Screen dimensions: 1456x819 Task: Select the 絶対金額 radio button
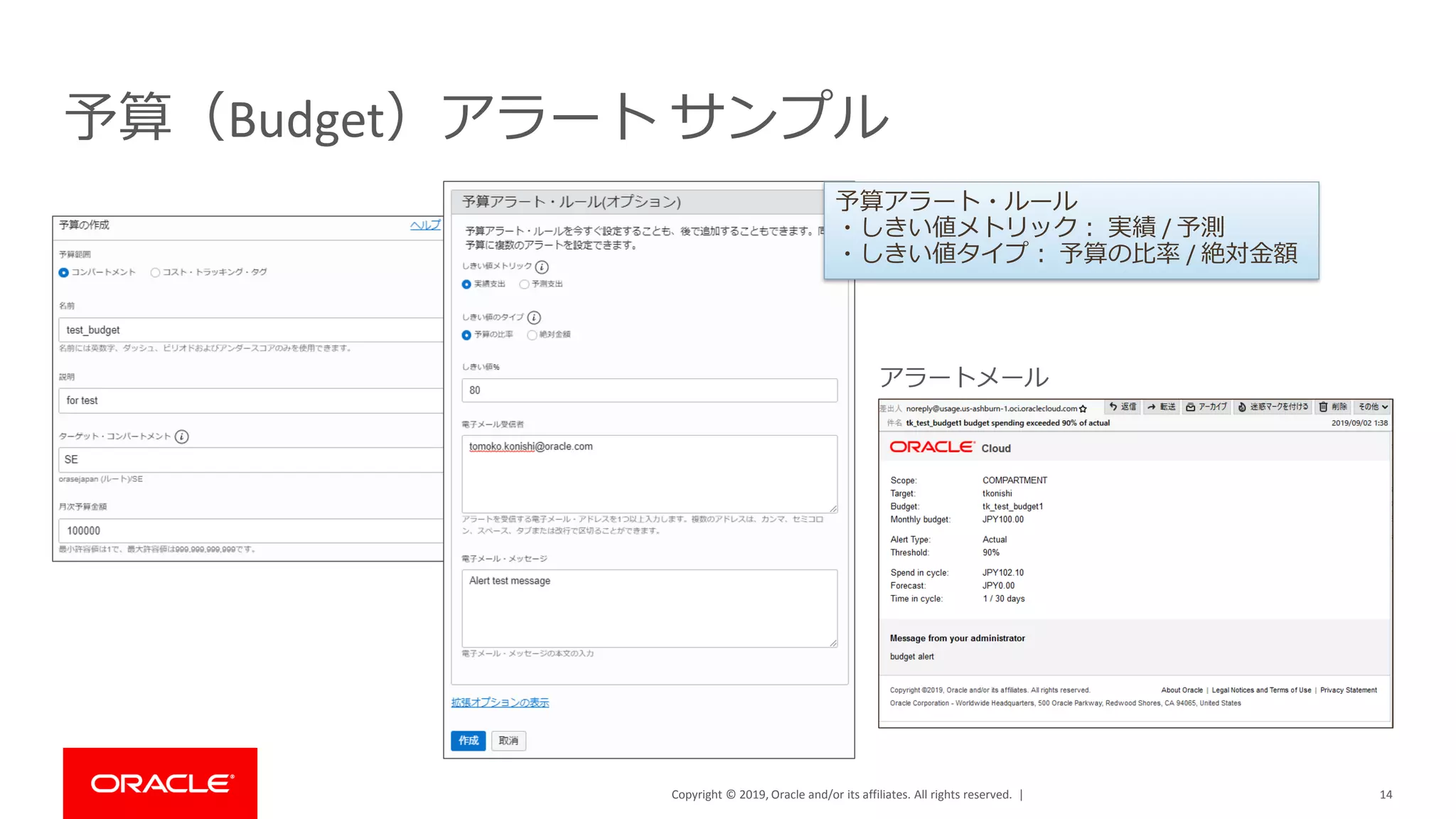532,335
